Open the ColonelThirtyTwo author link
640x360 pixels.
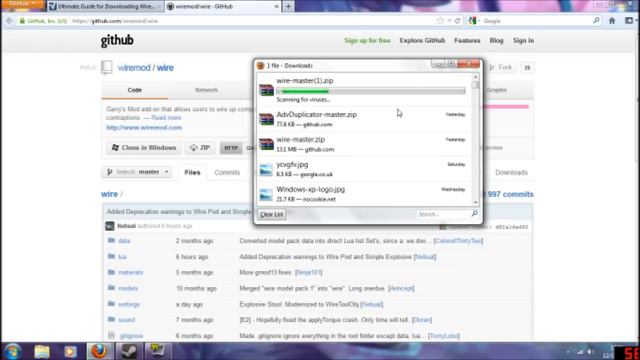(x=458, y=241)
